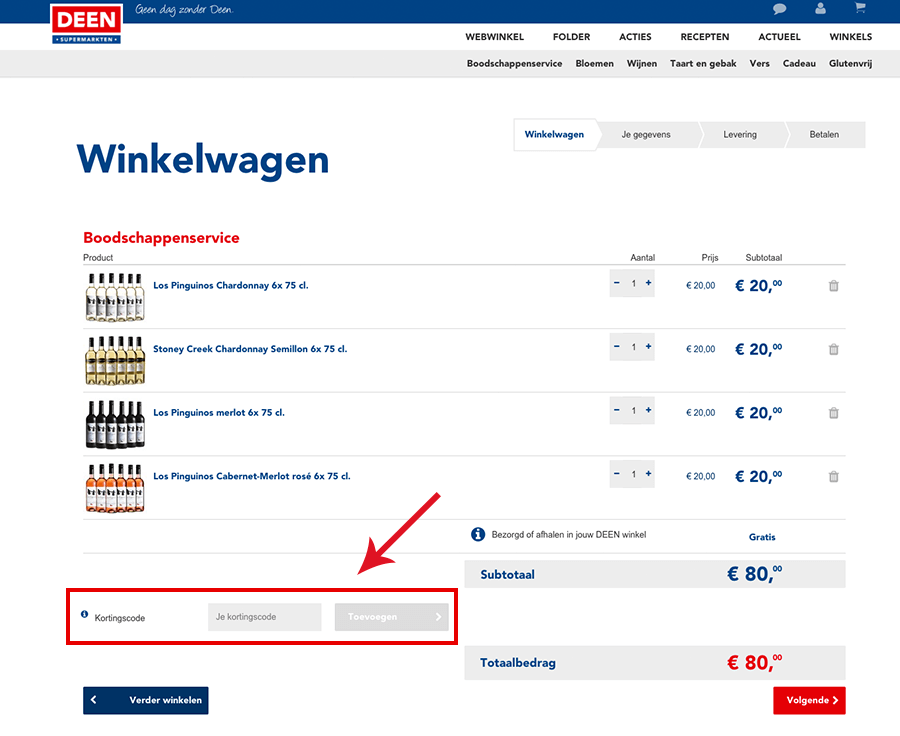Image resolution: width=900 pixels, height=736 pixels.
Task: Click Los Pinguinos merlot bottles thumbnail
Action: [115, 424]
